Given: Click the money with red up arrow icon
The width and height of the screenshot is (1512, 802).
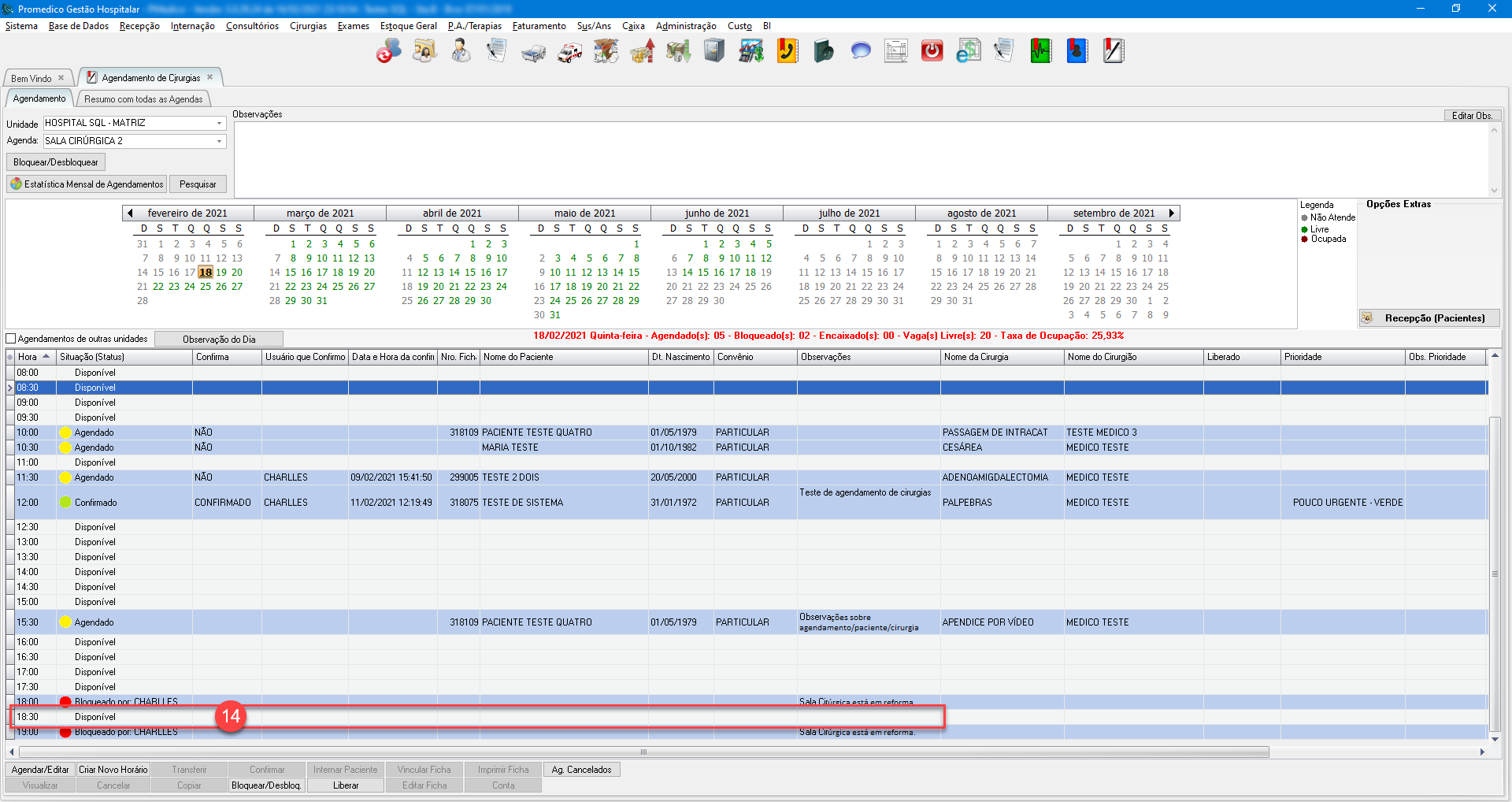Looking at the screenshot, I should [x=642, y=51].
